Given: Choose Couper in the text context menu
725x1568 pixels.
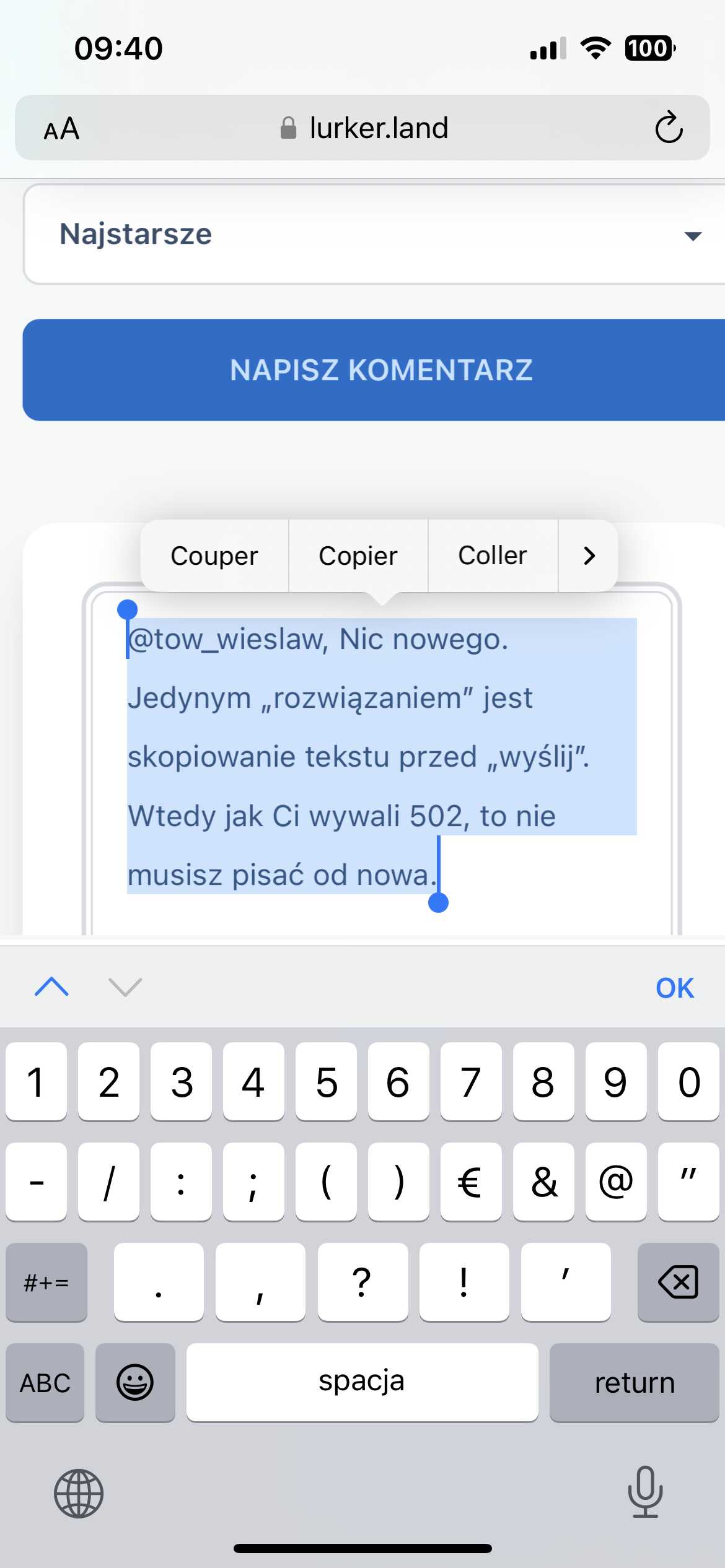Looking at the screenshot, I should pos(214,555).
